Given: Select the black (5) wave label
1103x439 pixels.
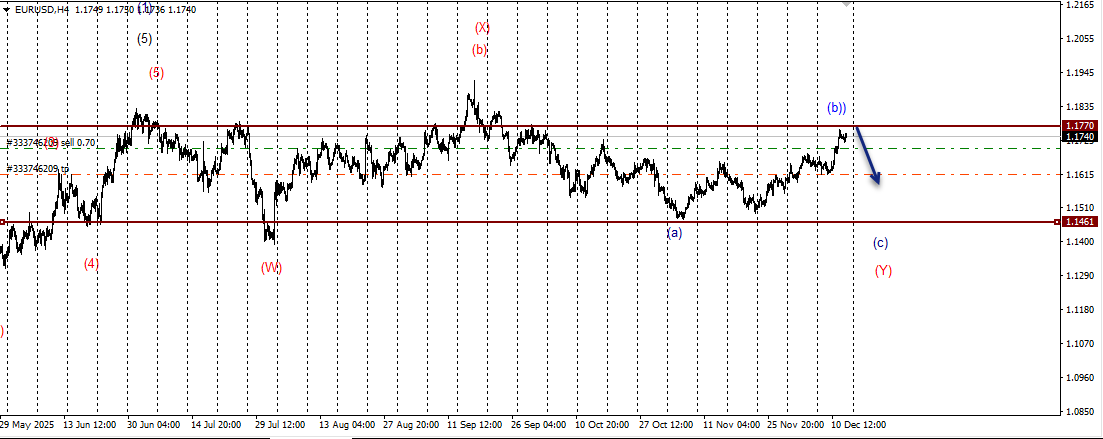Looking at the screenshot, I should tap(144, 39).
